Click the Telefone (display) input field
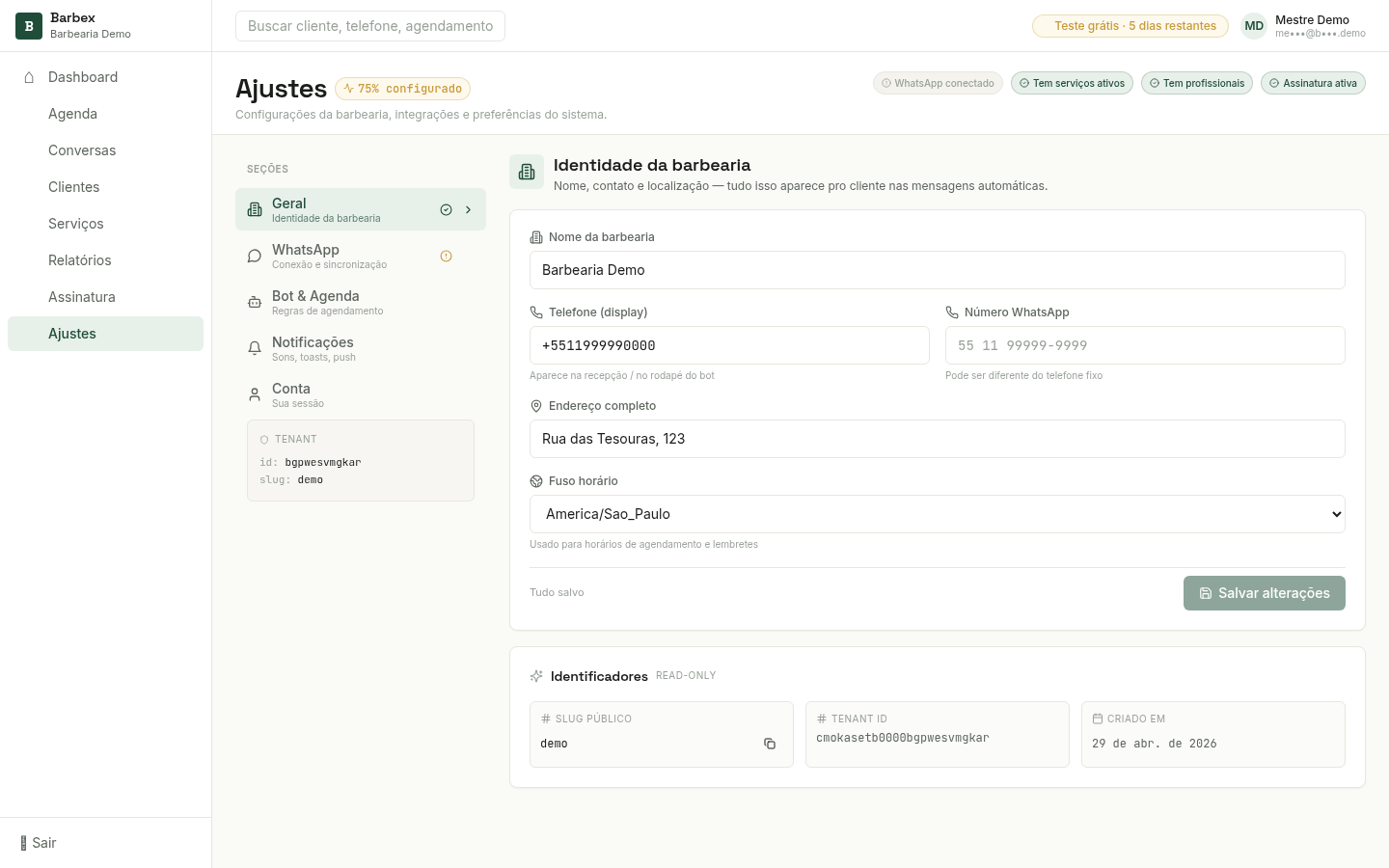The width and height of the screenshot is (1389, 868). click(x=729, y=345)
